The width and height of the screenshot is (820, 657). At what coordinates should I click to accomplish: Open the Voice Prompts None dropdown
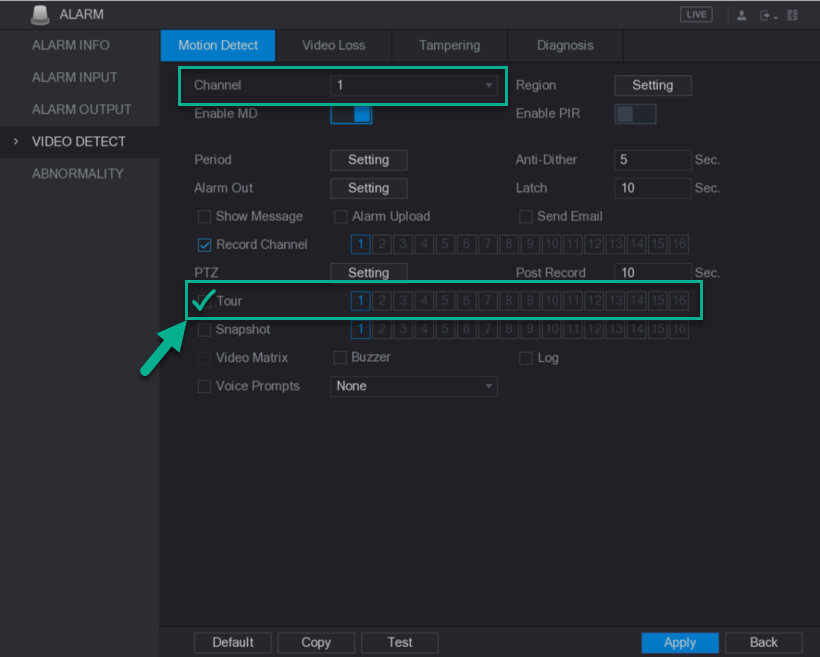414,387
